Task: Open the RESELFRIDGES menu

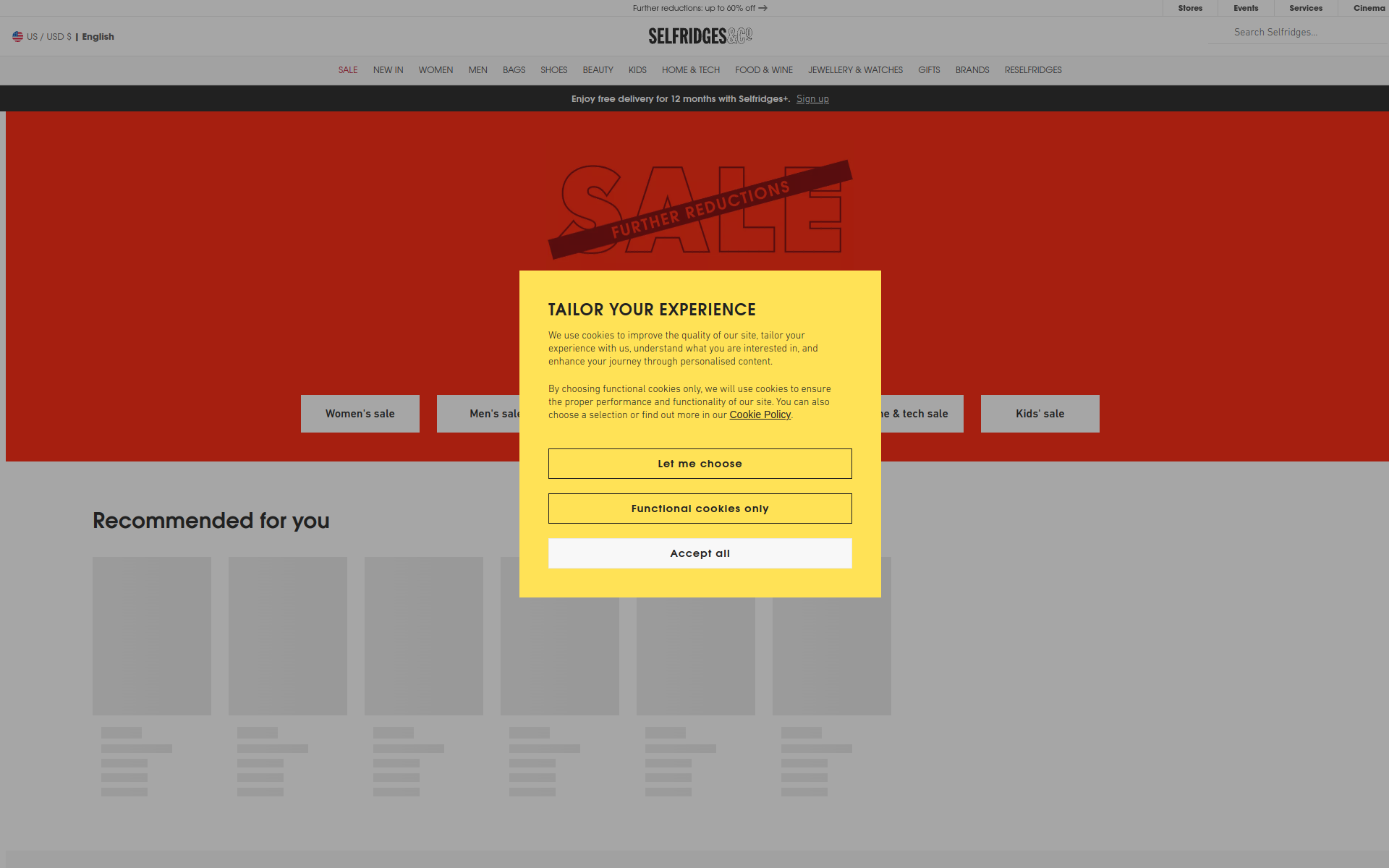Action: (1033, 70)
